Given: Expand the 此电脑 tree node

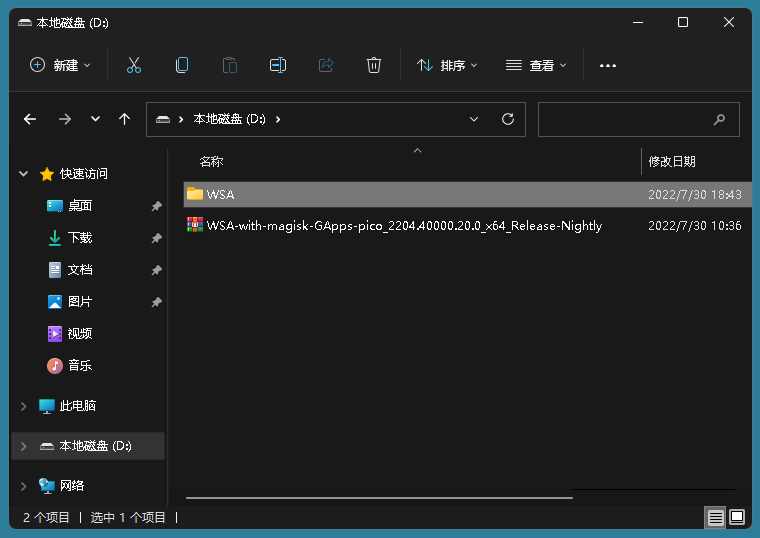Looking at the screenshot, I should [x=23, y=406].
